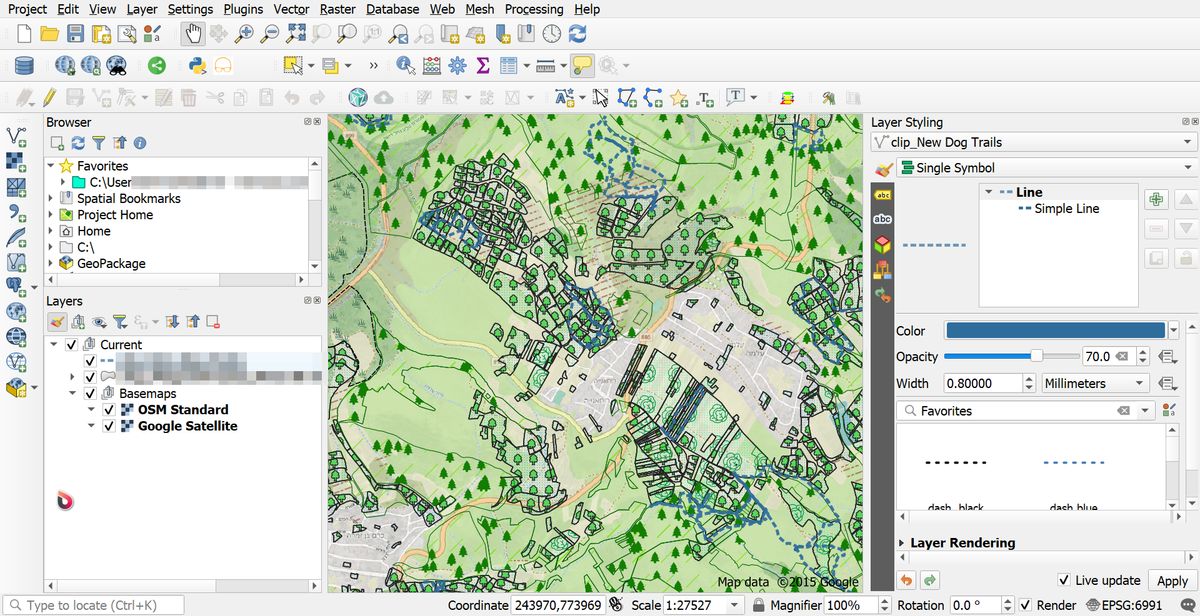Image resolution: width=1200 pixels, height=616 pixels.
Task: Click the blue Color swatch
Action: pyautogui.click(x=1055, y=331)
